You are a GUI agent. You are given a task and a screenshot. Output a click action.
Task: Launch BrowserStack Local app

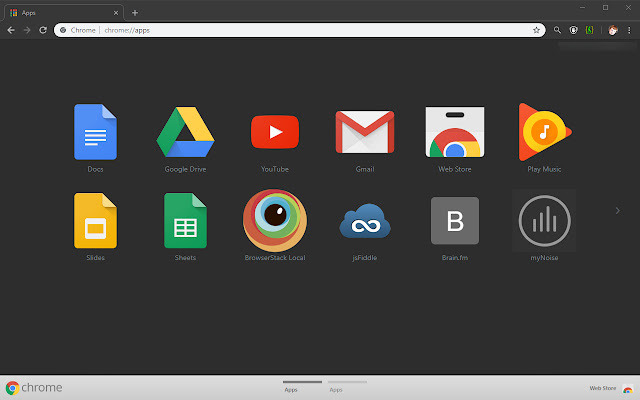pos(275,220)
